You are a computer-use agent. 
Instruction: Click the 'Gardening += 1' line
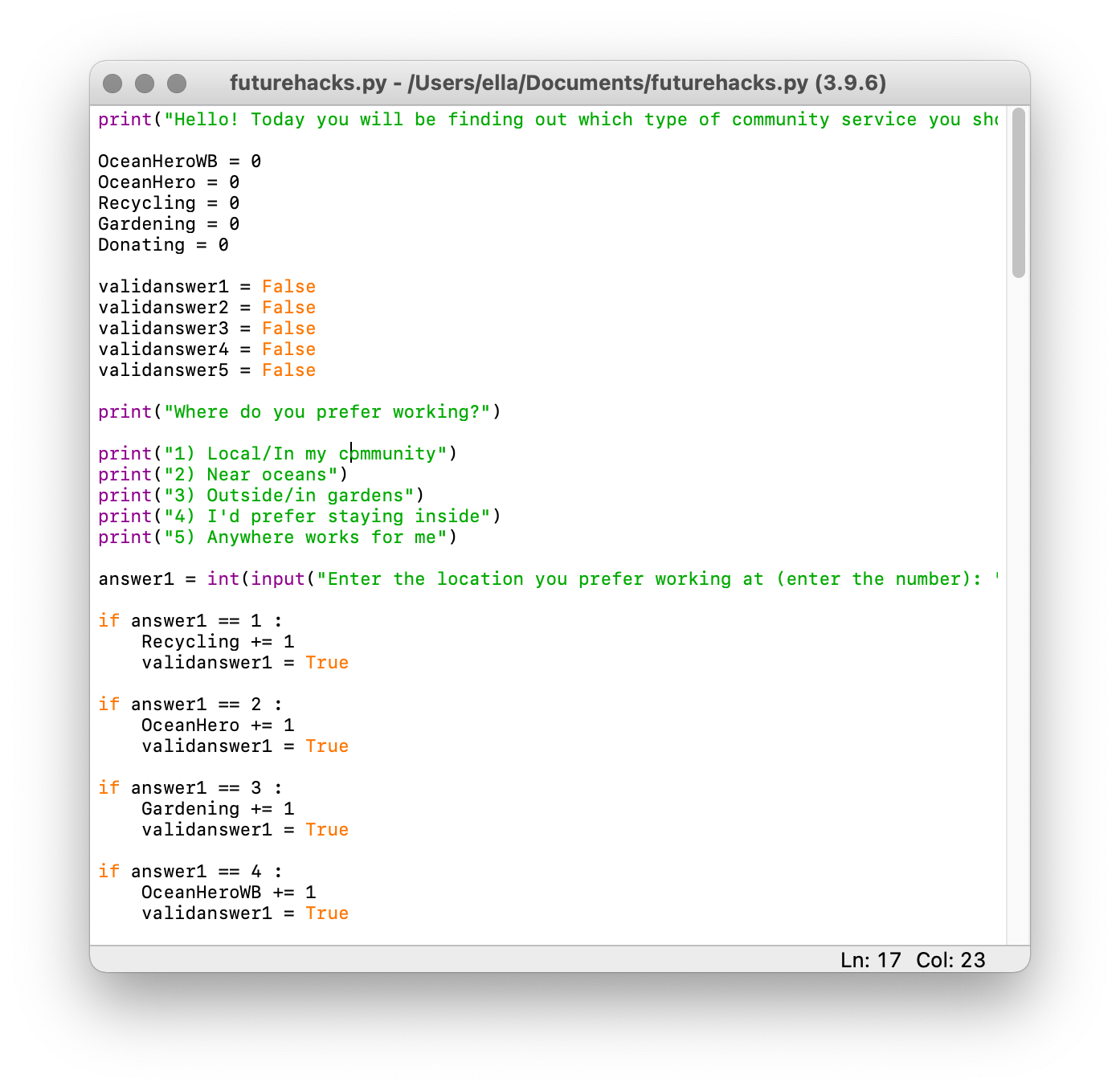(x=218, y=809)
